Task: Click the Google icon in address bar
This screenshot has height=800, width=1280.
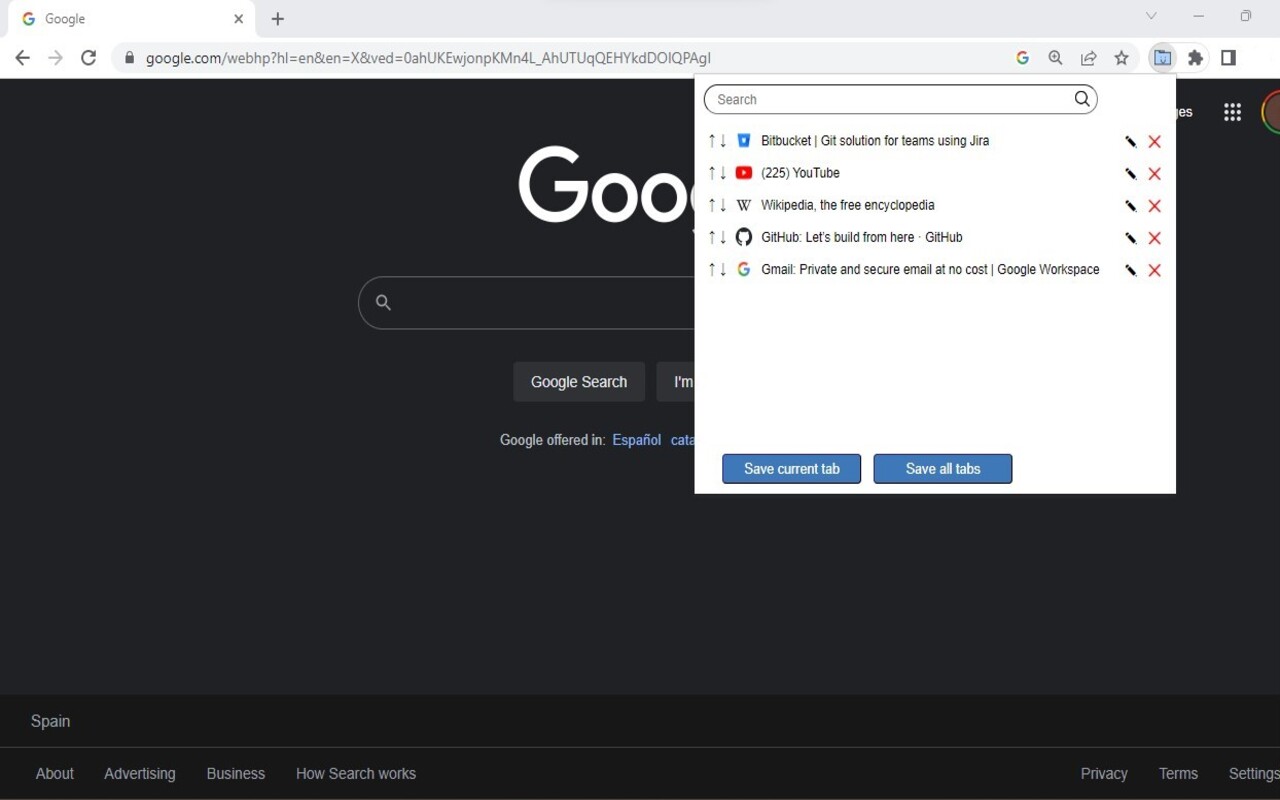Action: click(1022, 58)
